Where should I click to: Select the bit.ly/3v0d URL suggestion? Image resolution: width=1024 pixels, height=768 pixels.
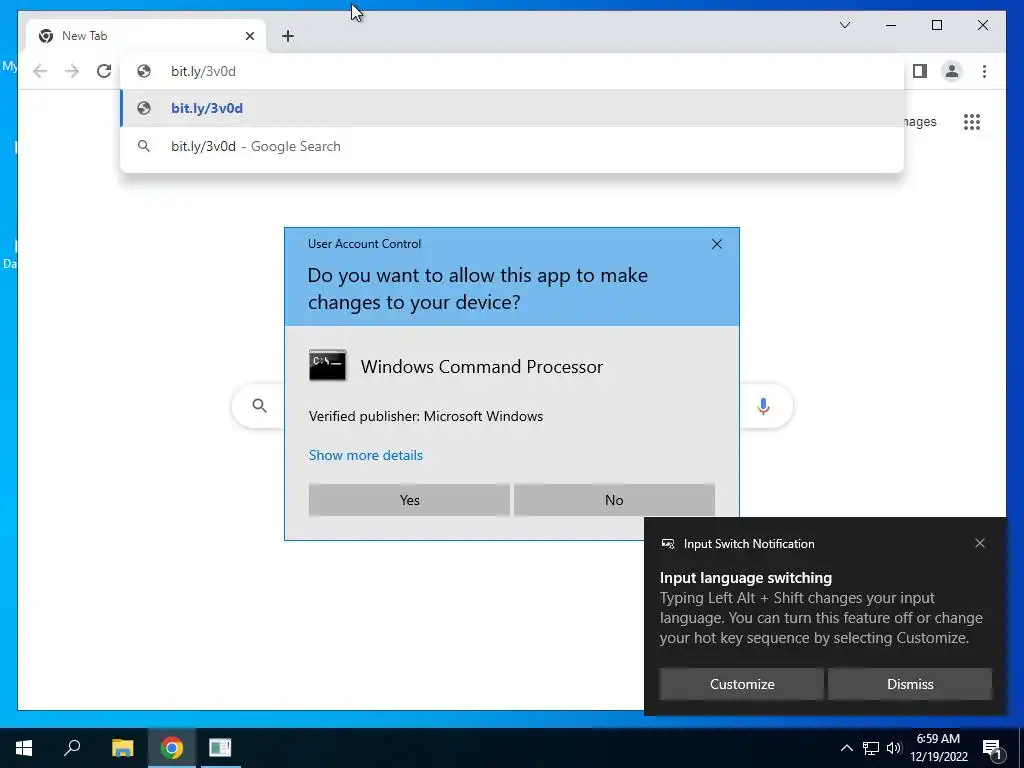click(512, 108)
